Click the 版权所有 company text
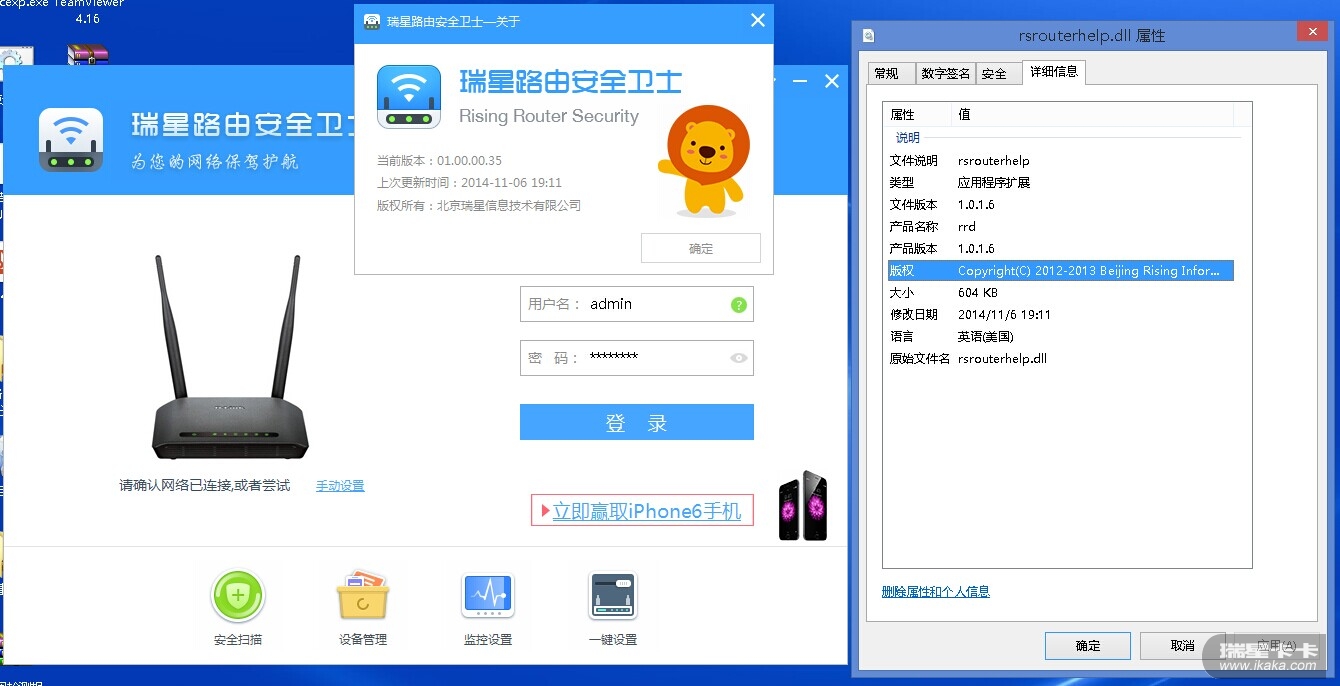 pos(478,206)
